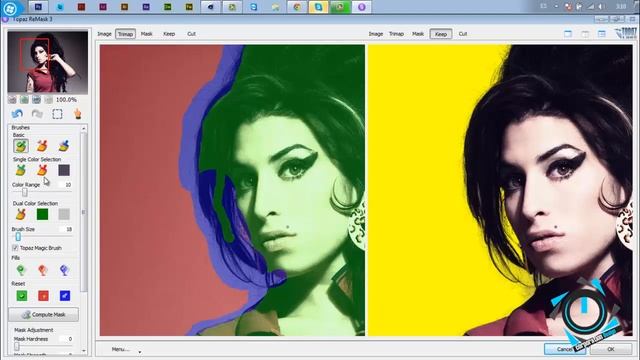Click the Compute Mask button
This screenshot has height=360, width=640.
click(44, 315)
